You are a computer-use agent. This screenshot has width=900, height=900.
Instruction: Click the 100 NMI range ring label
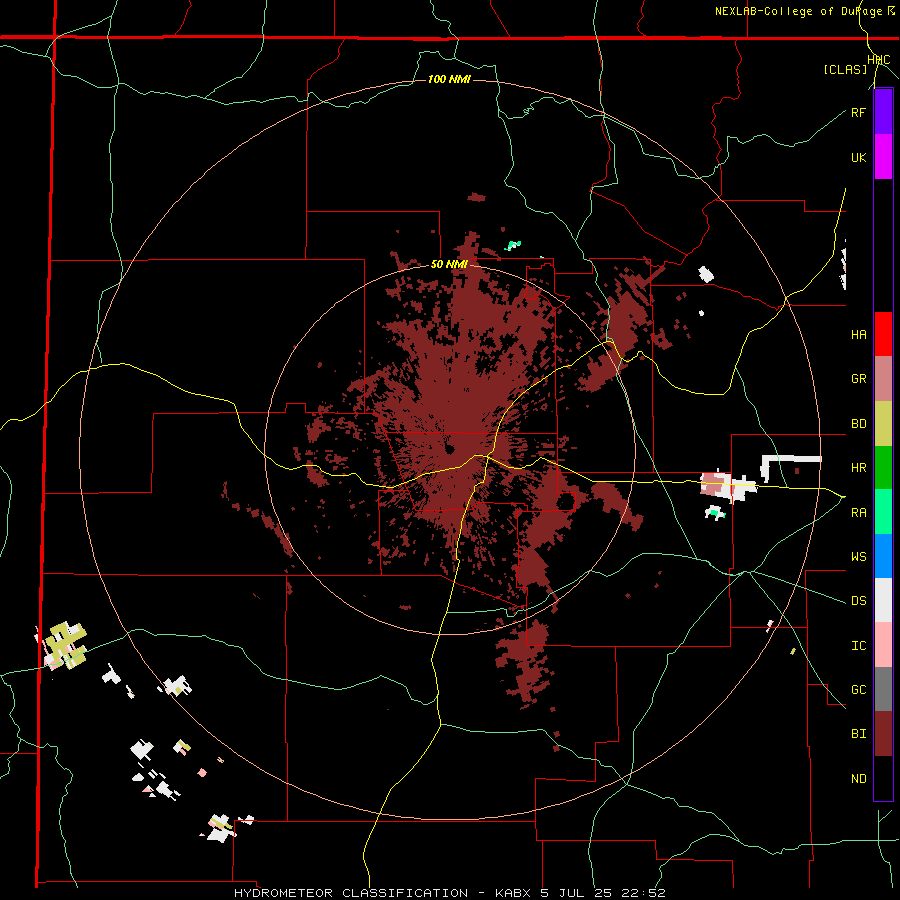click(449, 79)
